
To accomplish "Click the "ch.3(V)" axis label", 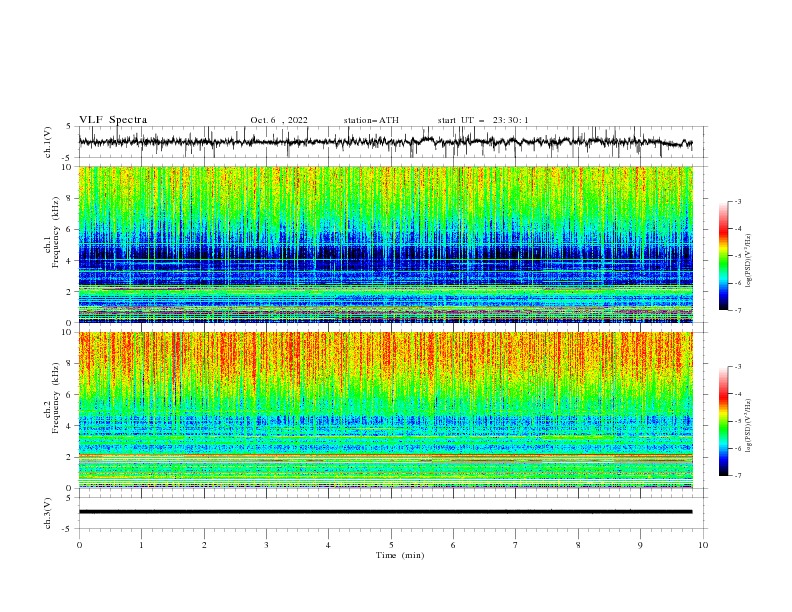I will point(48,513).
